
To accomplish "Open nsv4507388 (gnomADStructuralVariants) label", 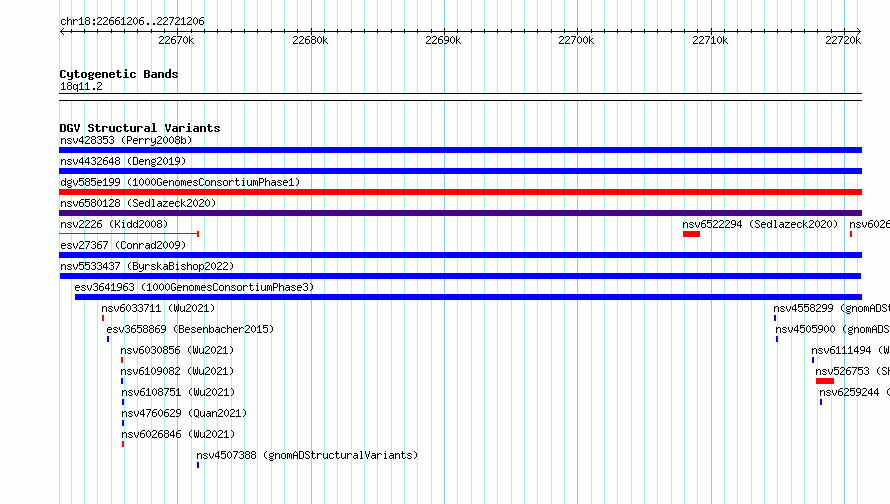I will click(307, 455).
